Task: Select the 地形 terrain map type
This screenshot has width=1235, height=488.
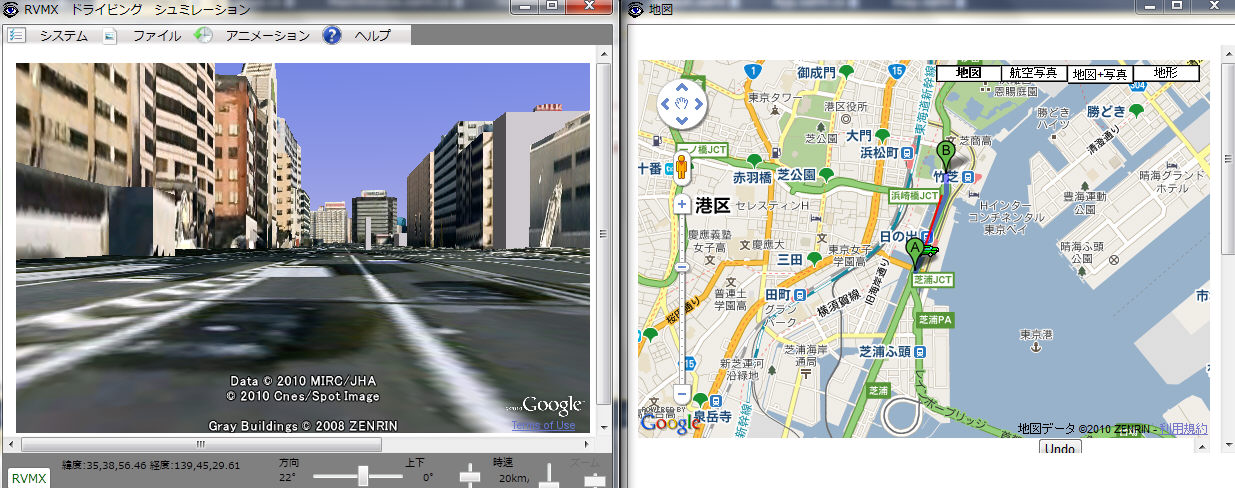Action: click(x=1165, y=73)
